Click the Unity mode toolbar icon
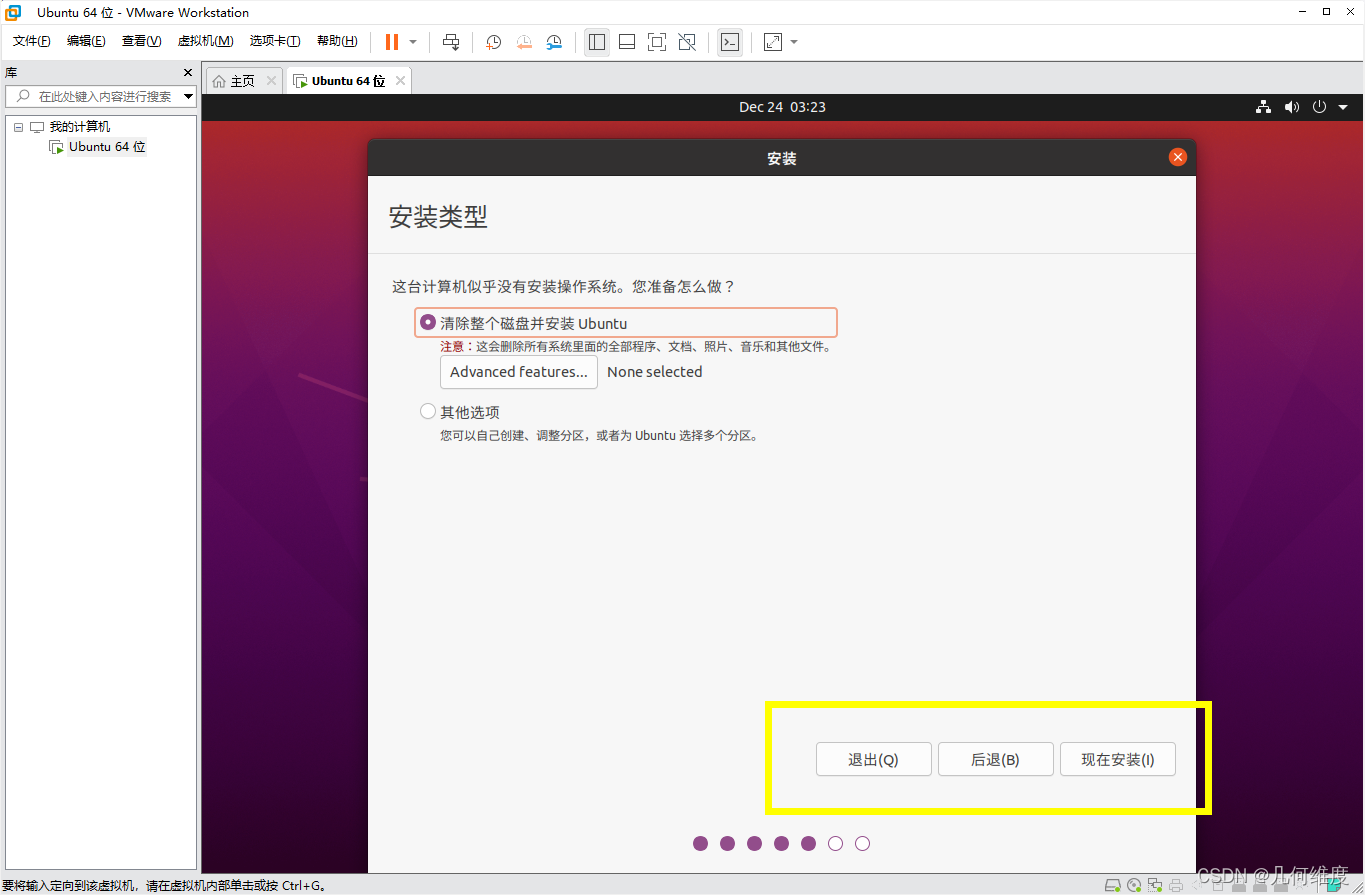 click(687, 42)
